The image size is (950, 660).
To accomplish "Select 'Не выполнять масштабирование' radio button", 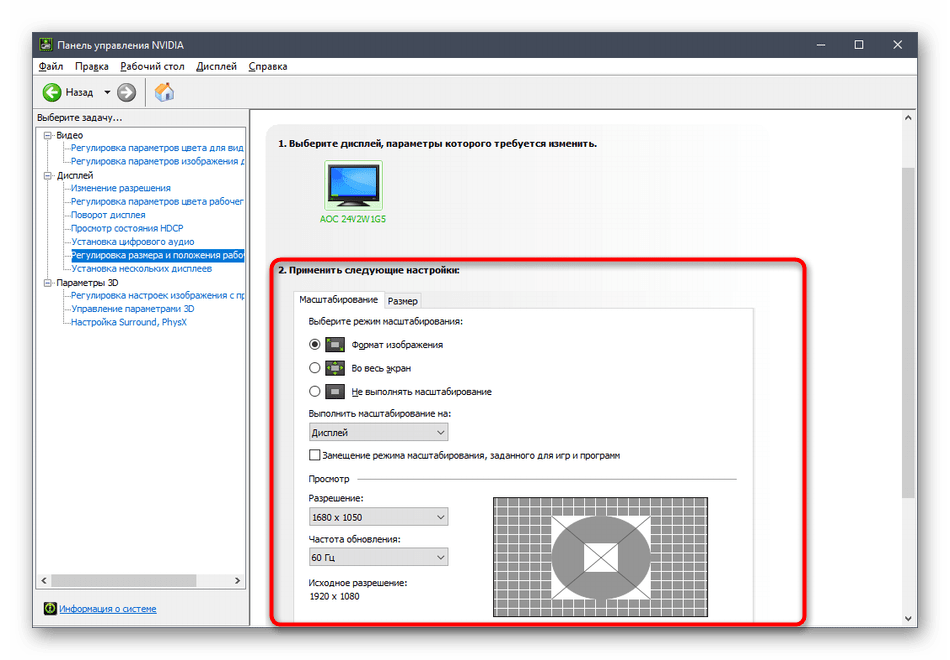I will click(315, 392).
